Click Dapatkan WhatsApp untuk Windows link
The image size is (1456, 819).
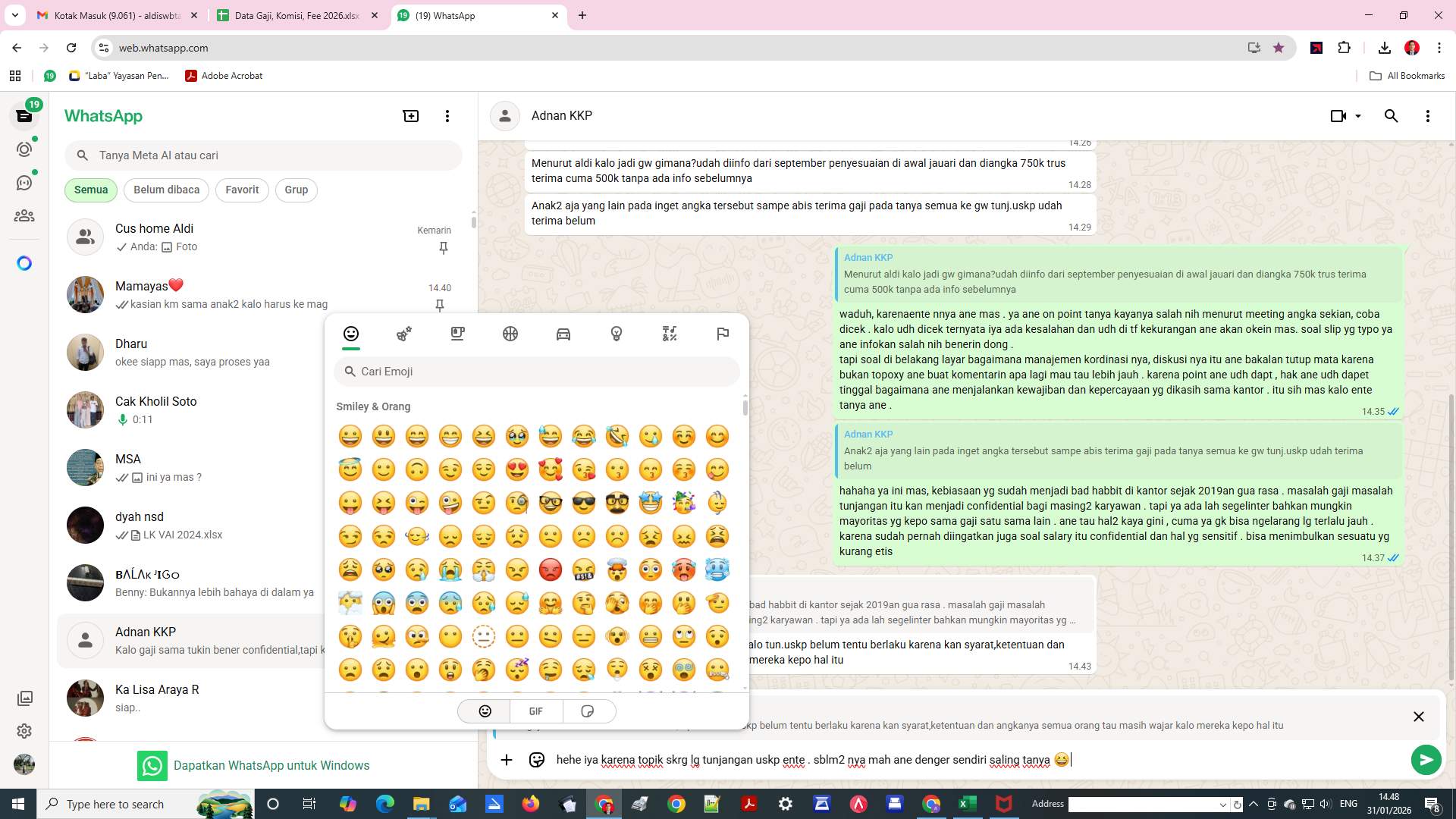tap(271, 766)
